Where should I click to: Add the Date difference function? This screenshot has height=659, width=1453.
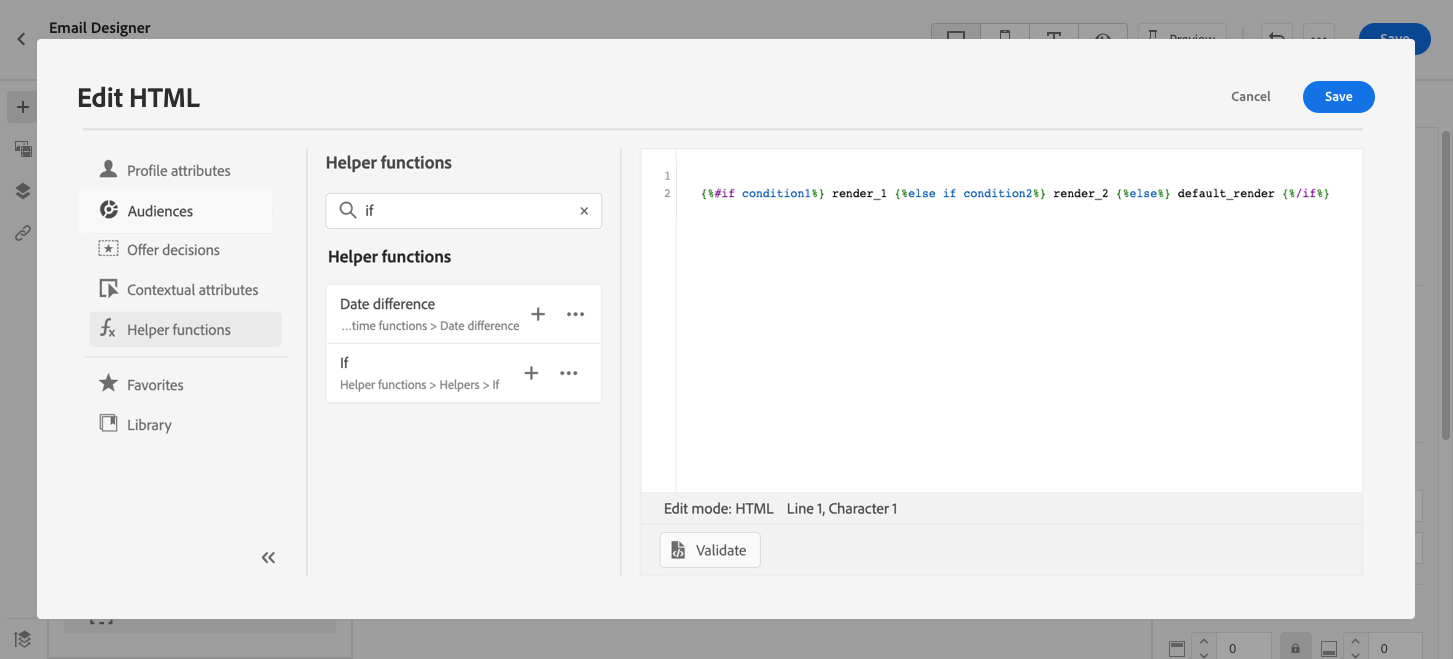coord(538,314)
